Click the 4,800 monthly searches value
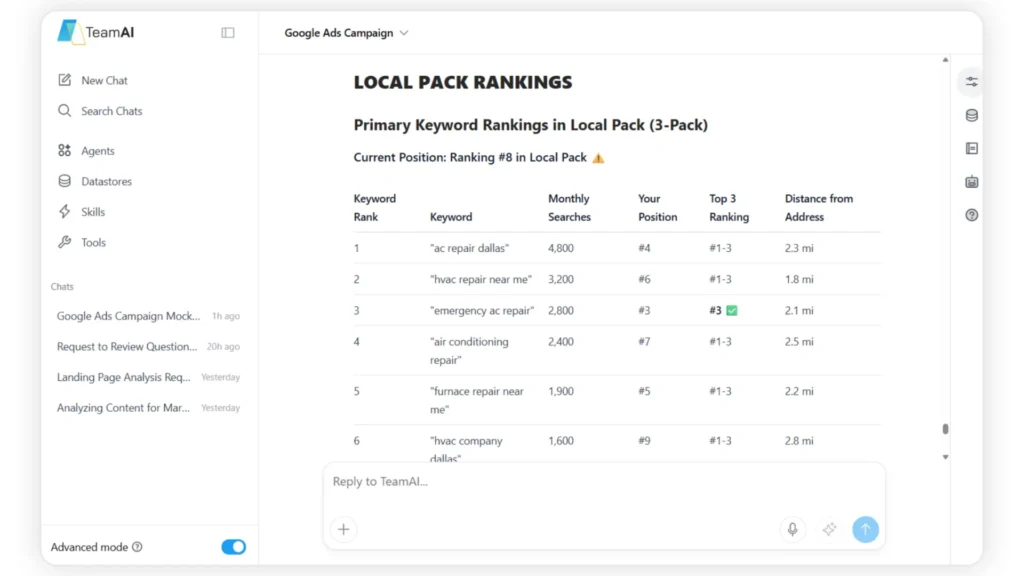The height and width of the screenshot is (576, 1024). tap(561, 248)
